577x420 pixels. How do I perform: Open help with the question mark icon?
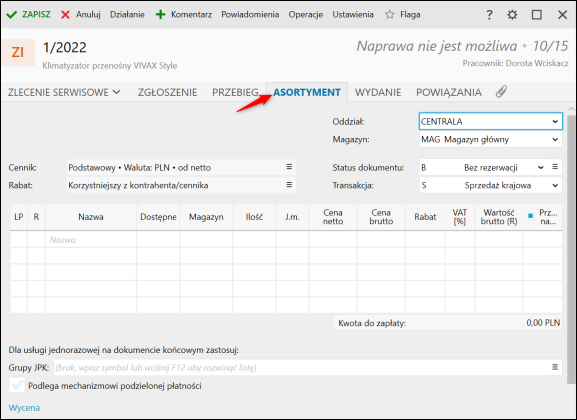click(489, 15)
